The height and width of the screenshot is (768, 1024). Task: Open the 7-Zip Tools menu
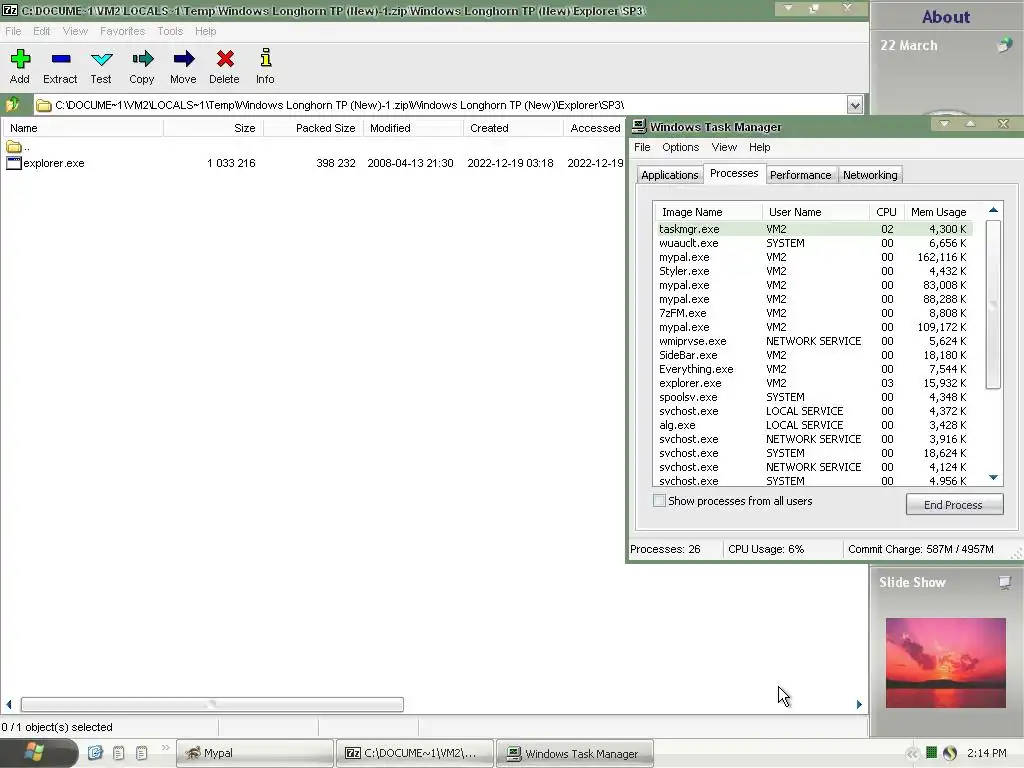coord(170,31)
